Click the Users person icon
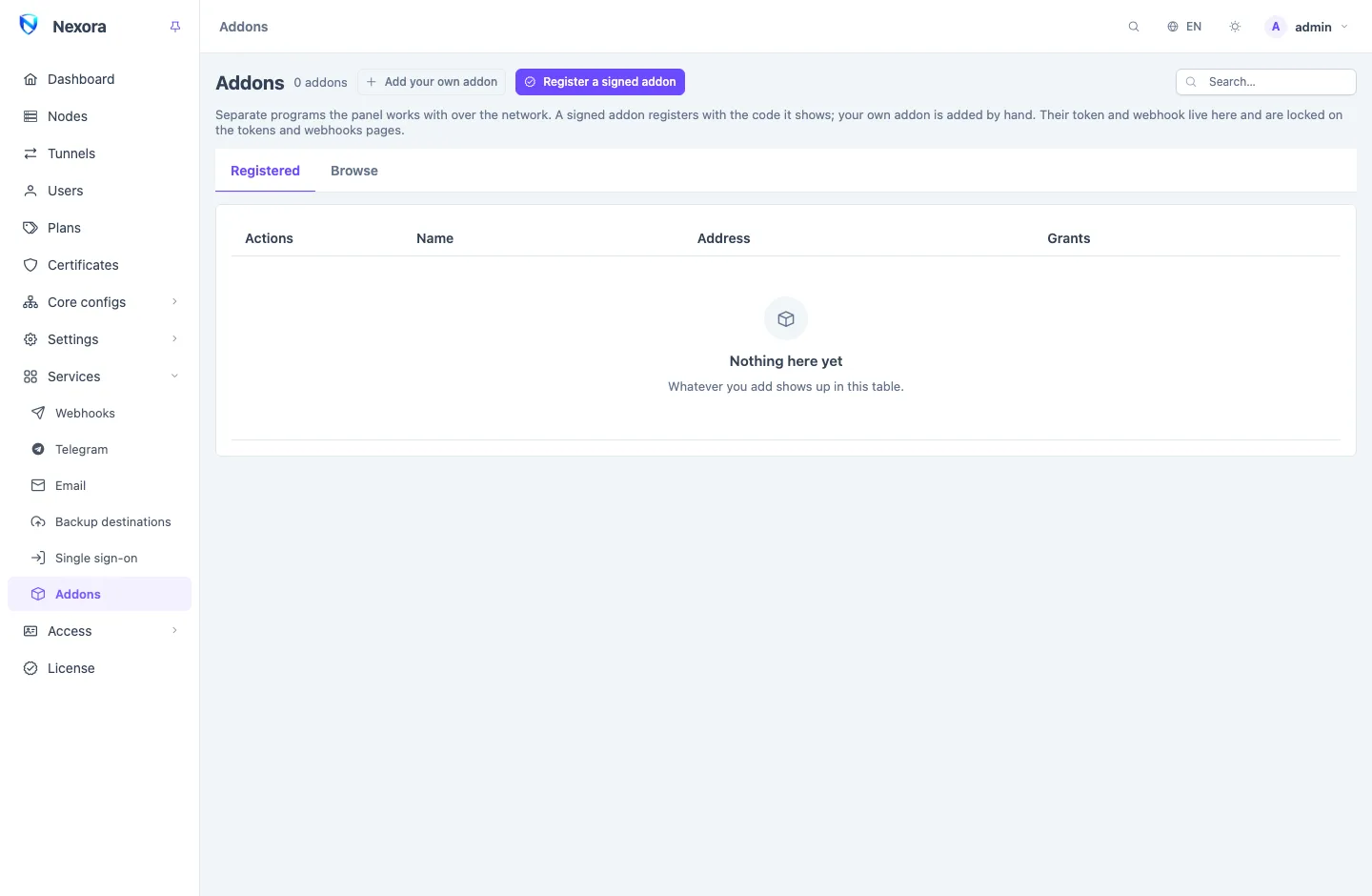This screenshot has height=896, width=1372. click(30, 191)
